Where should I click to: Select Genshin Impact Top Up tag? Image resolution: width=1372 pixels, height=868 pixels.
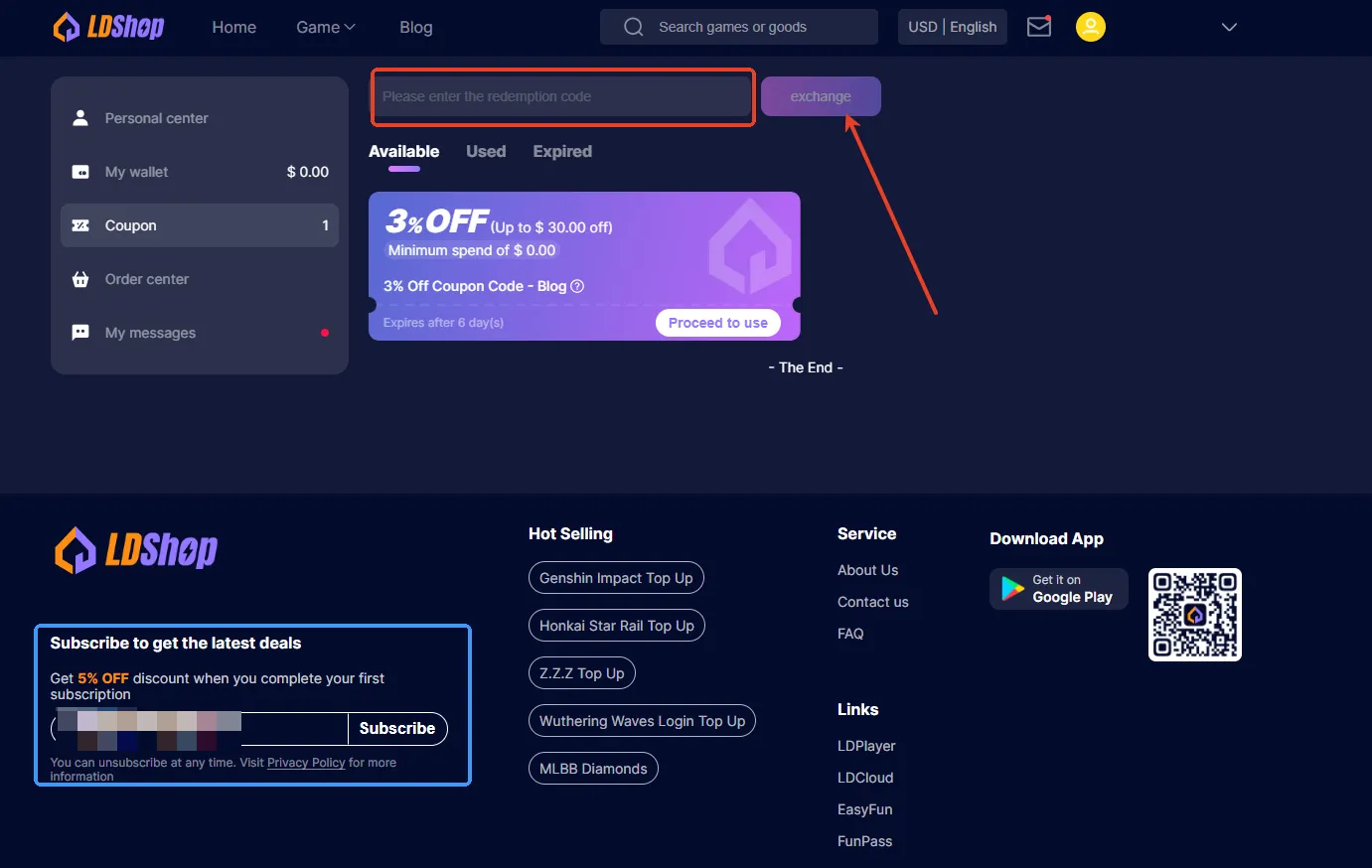coord(616,578)
